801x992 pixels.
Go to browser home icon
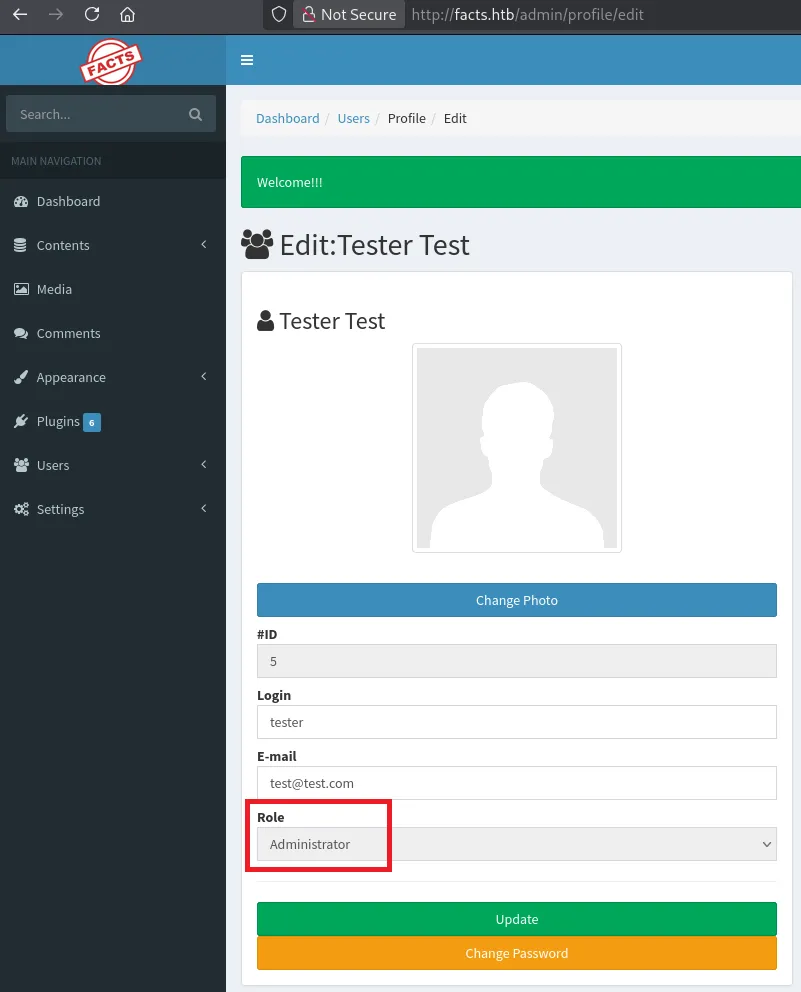127,15
